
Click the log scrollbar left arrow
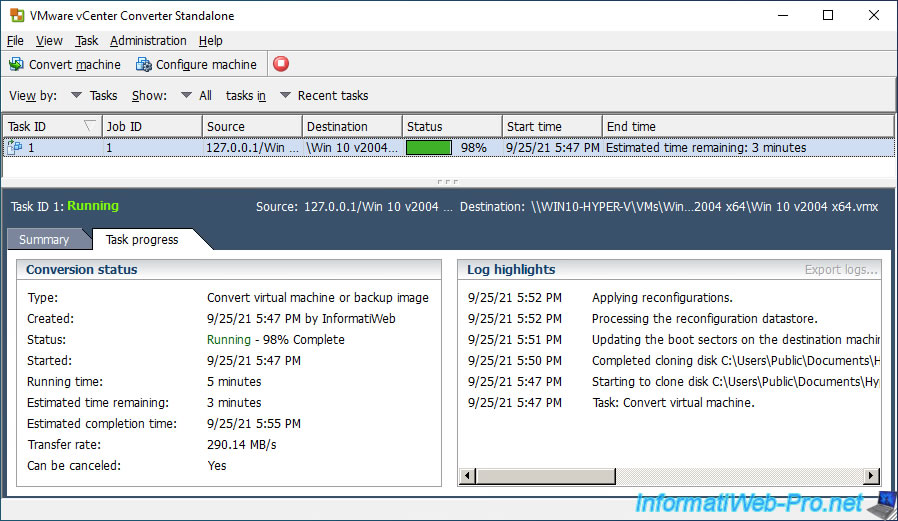pyautogui.click(x=467, y=476)
